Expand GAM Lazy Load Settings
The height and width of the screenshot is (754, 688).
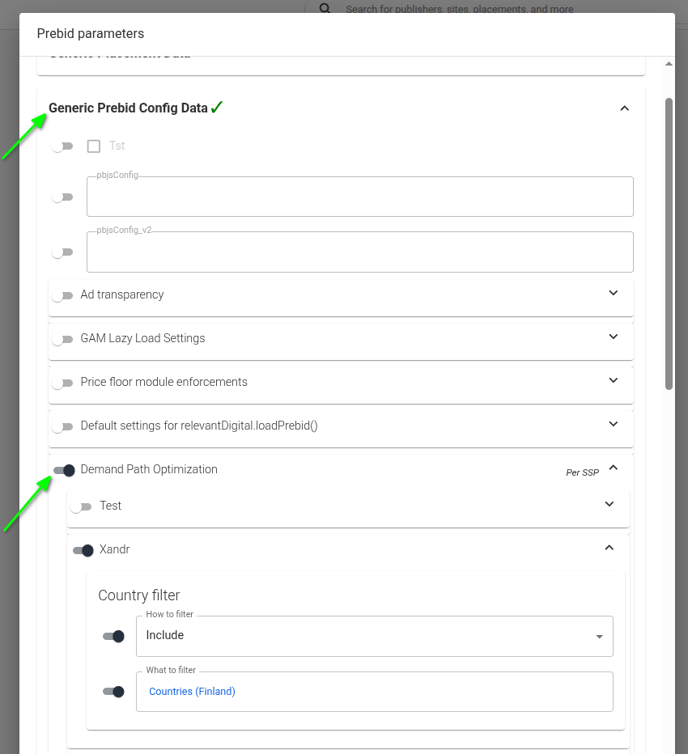pos(613,337)
